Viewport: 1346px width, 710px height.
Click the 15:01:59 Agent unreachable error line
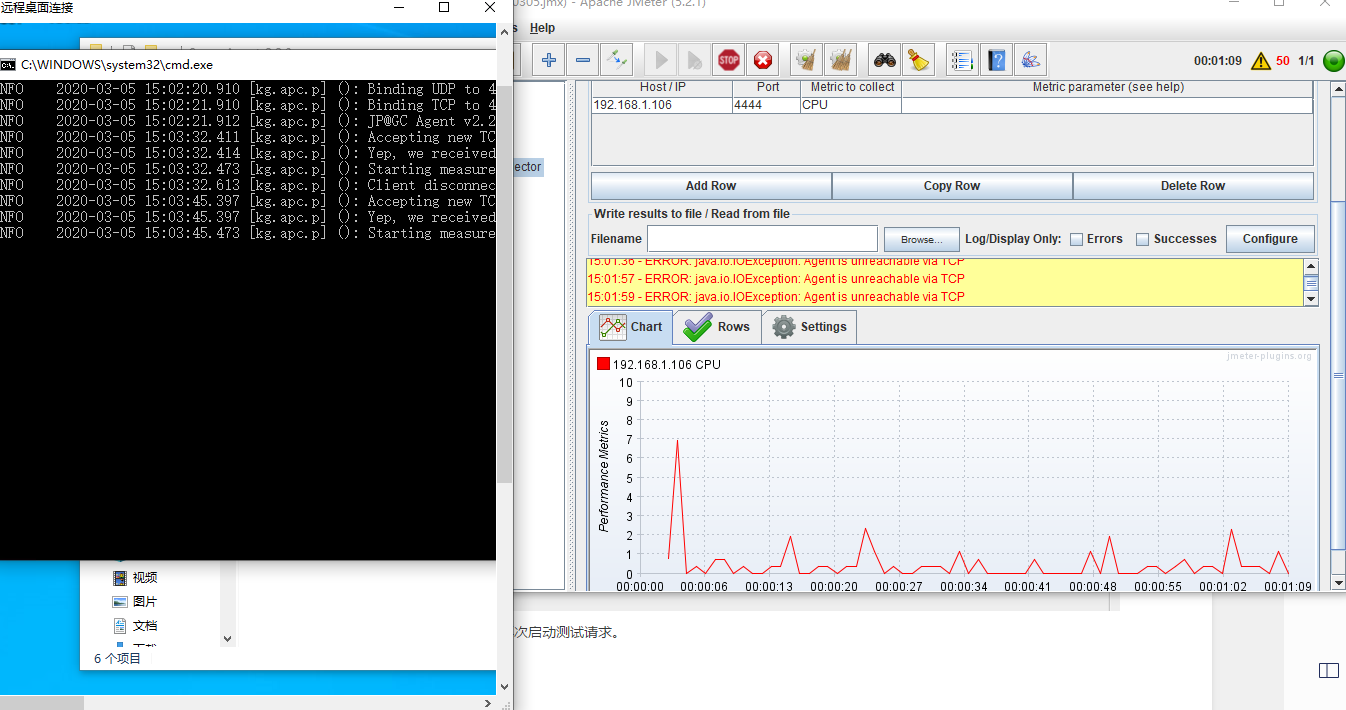point(776,297)
